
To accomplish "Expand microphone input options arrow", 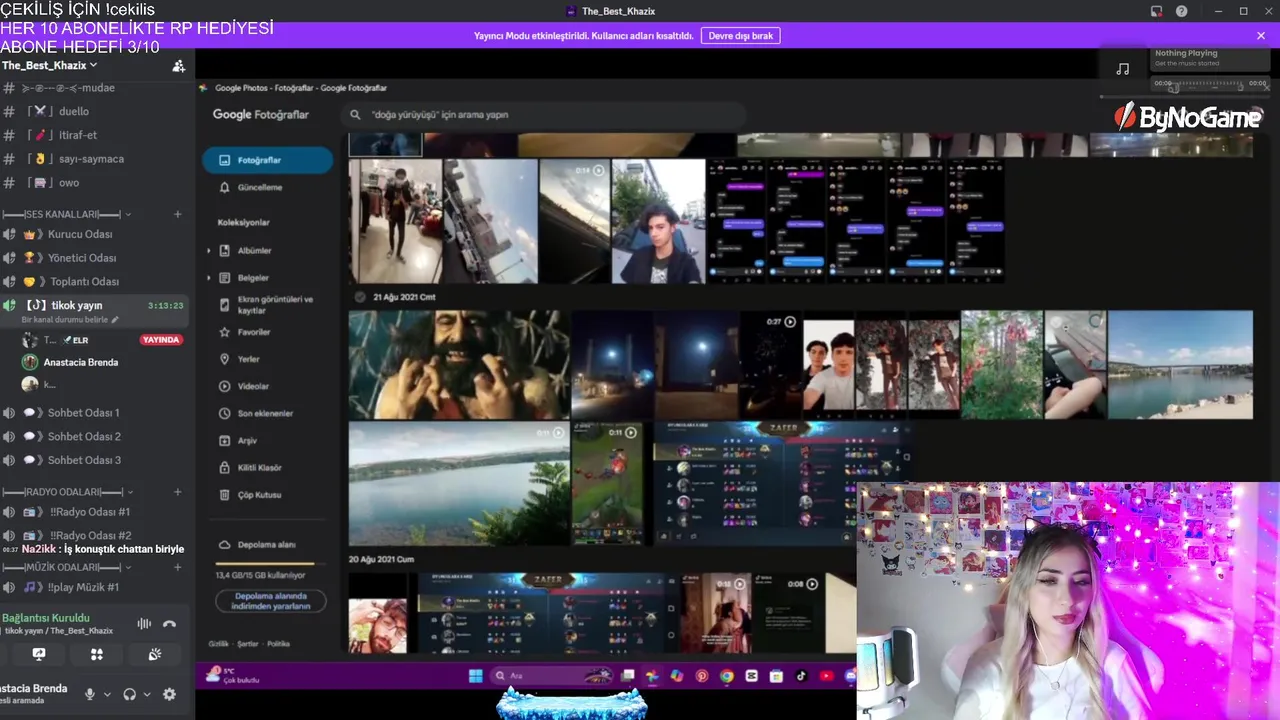I will [x=106, y=694].
